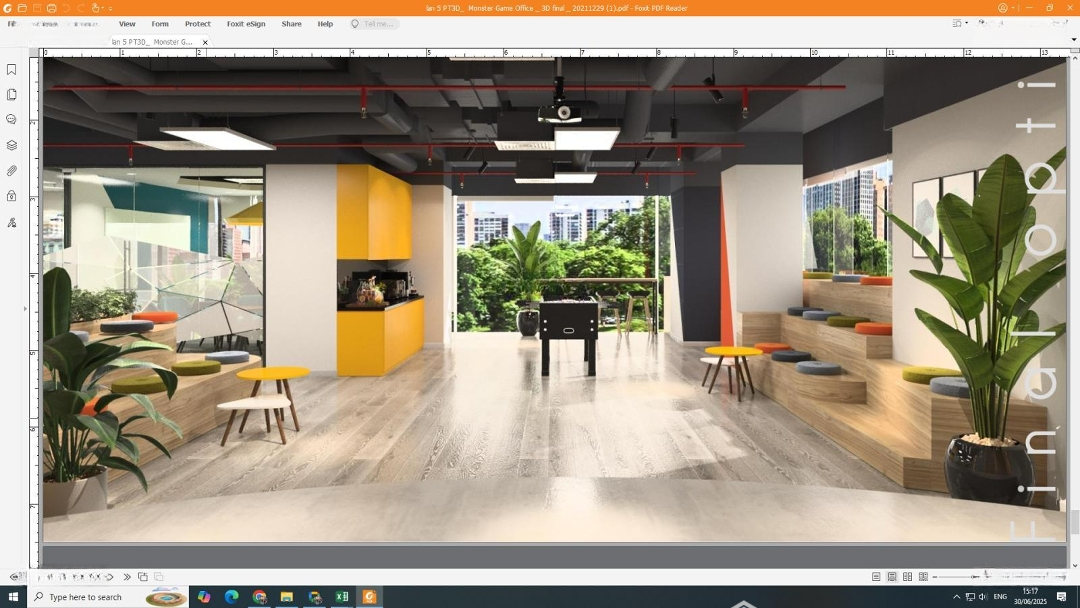
Task: Switch to single page view mode
Action: coord(876,577)
